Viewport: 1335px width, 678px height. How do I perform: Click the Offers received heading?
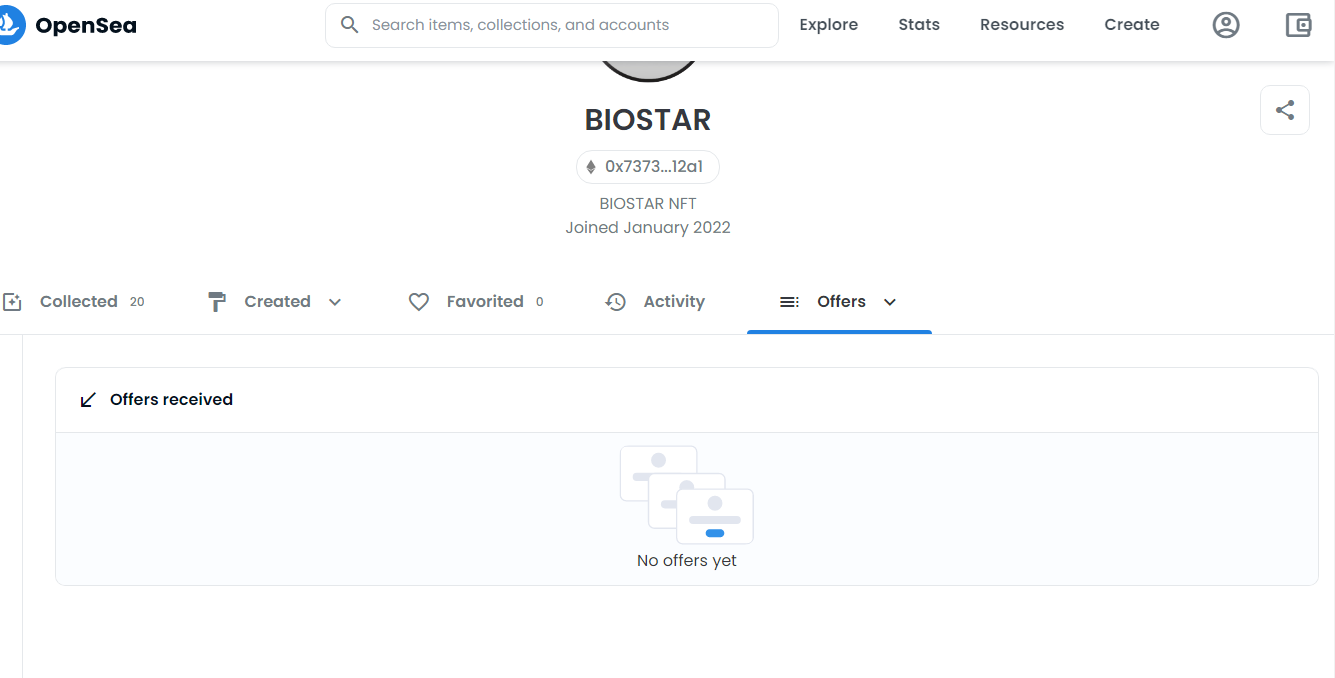click(x=171, y=400)
